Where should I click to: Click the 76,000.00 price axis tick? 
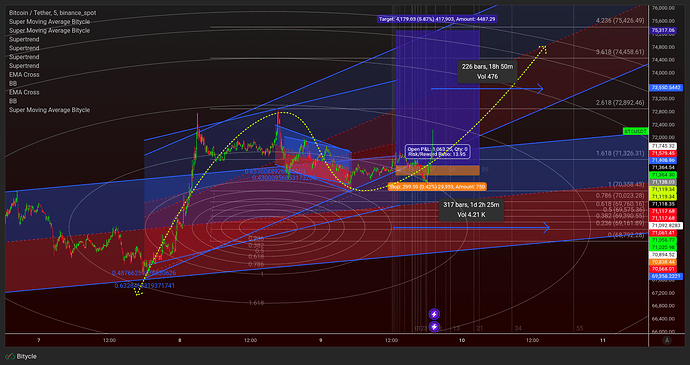[x=663, y=7]
